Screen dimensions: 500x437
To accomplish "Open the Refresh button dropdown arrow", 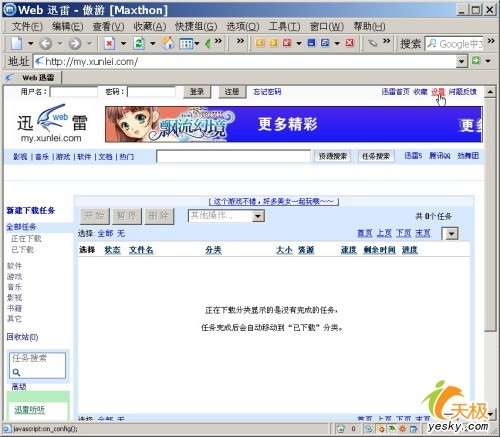I will [153, 44].
